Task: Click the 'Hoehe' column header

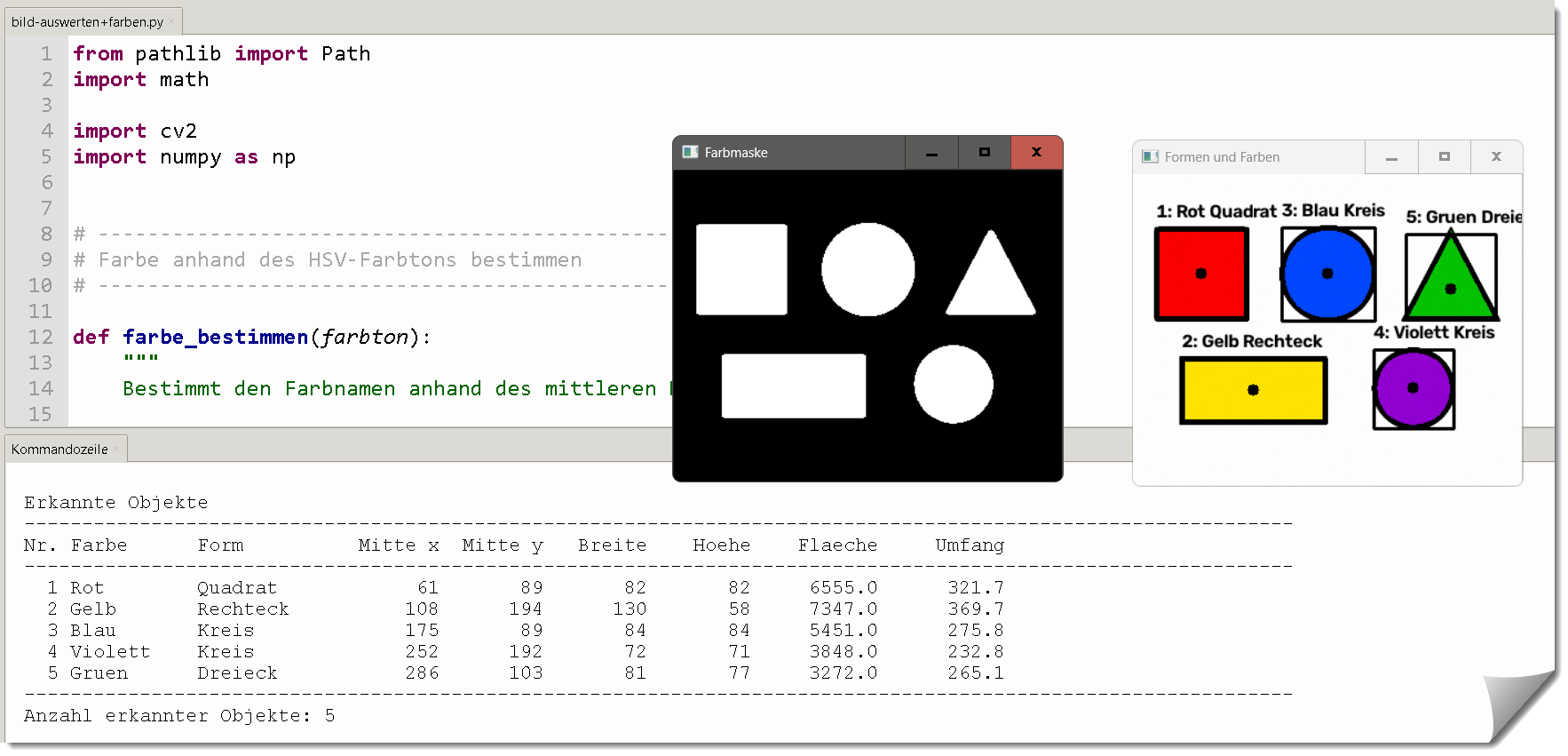Action: [x=721, y=545]
